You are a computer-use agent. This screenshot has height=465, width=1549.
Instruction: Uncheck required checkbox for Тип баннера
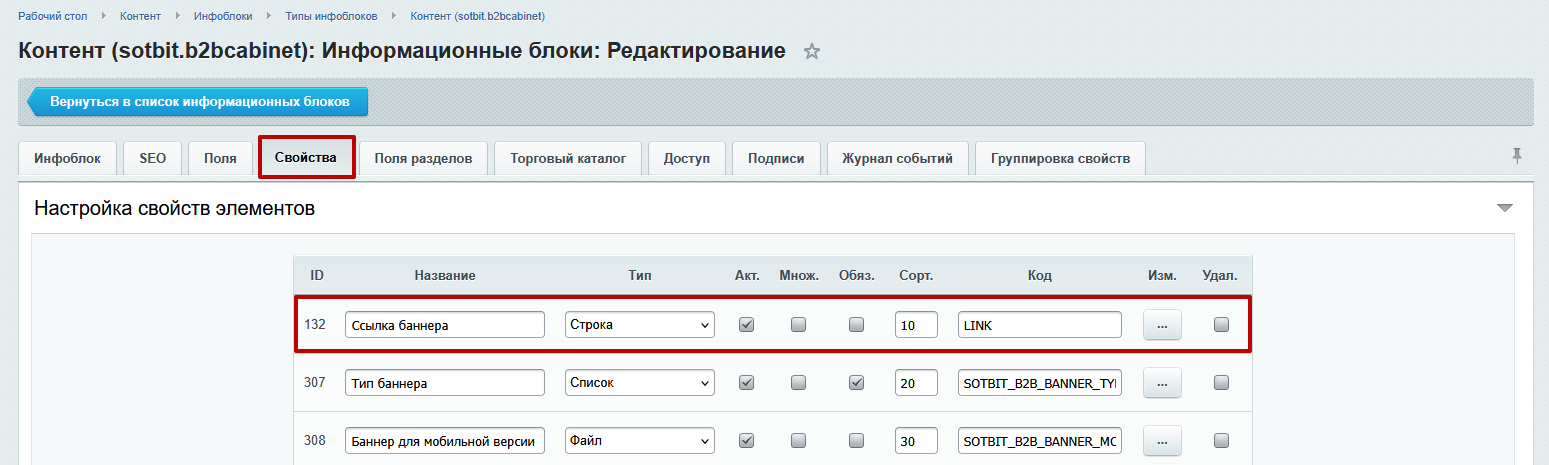coord(856,382)
